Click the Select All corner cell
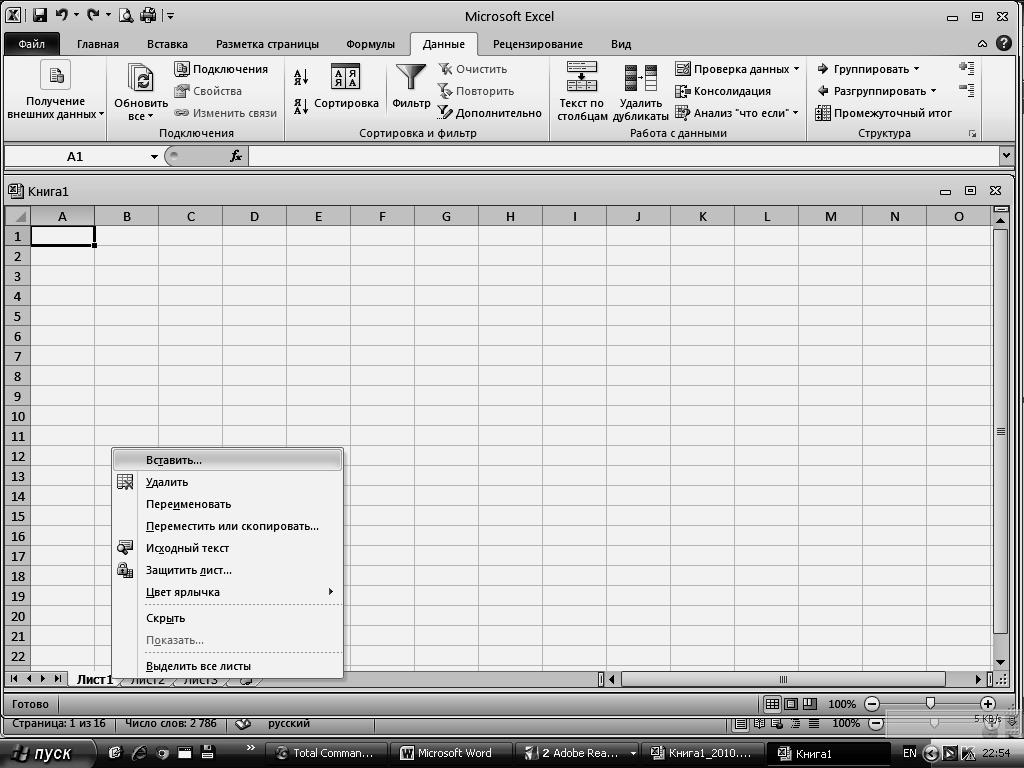1024x768 pixels. coord(18,216)
